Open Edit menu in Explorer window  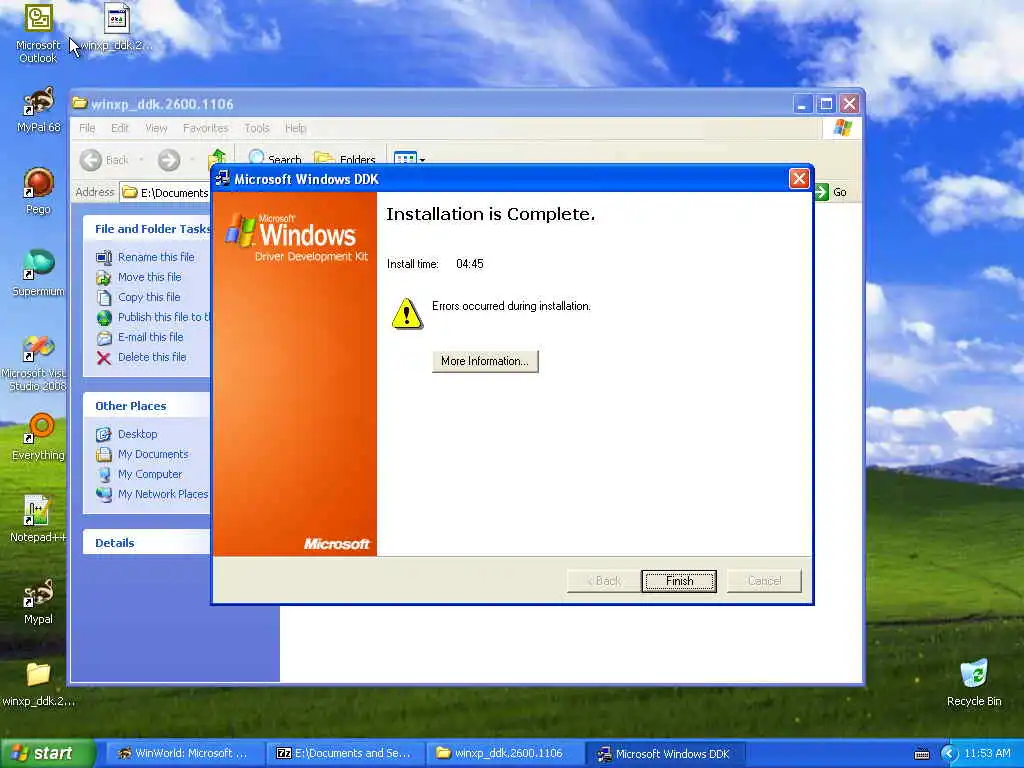[x=120, y=128]
